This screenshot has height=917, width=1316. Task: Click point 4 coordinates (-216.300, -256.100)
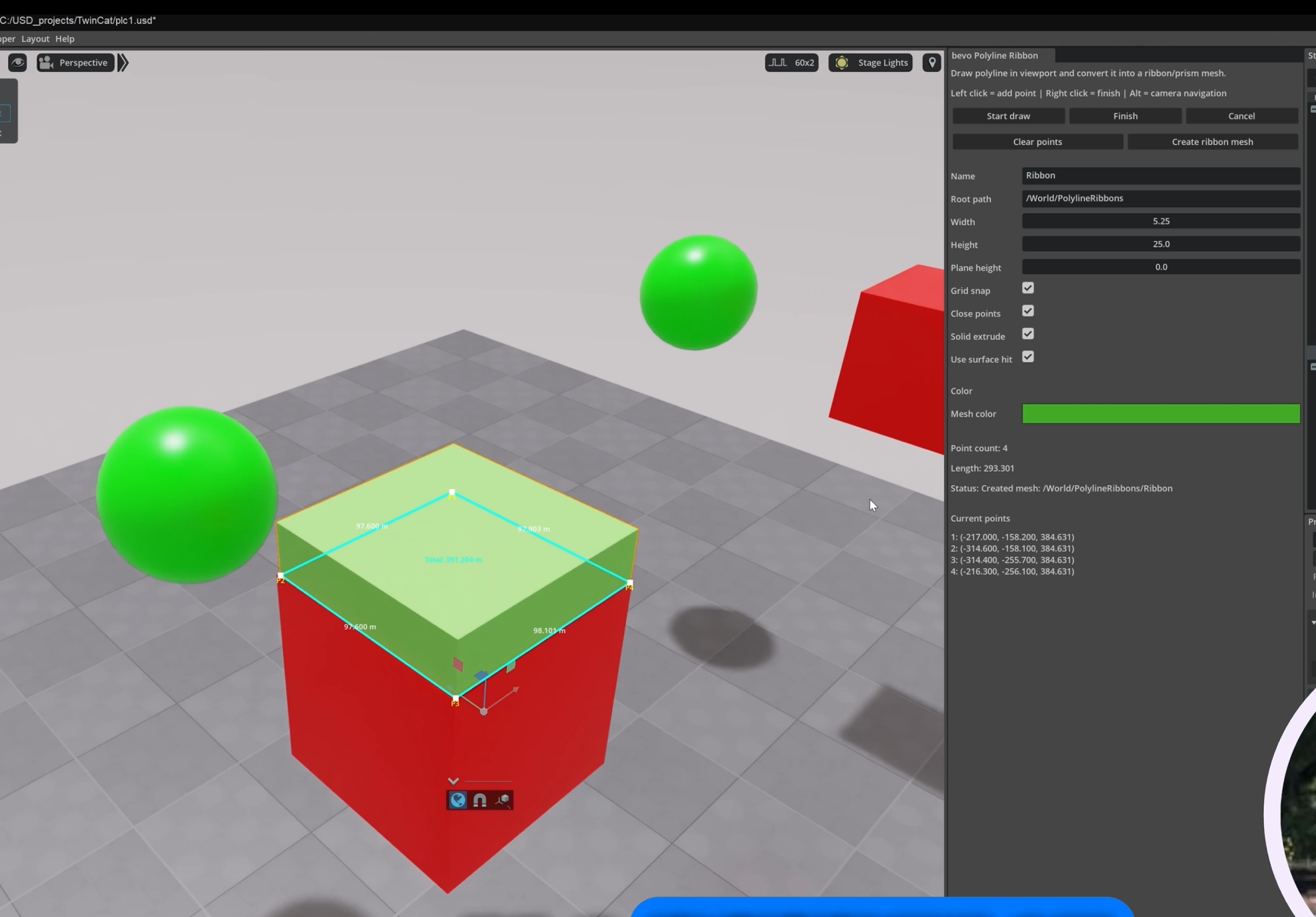[x=1012, y=571]
